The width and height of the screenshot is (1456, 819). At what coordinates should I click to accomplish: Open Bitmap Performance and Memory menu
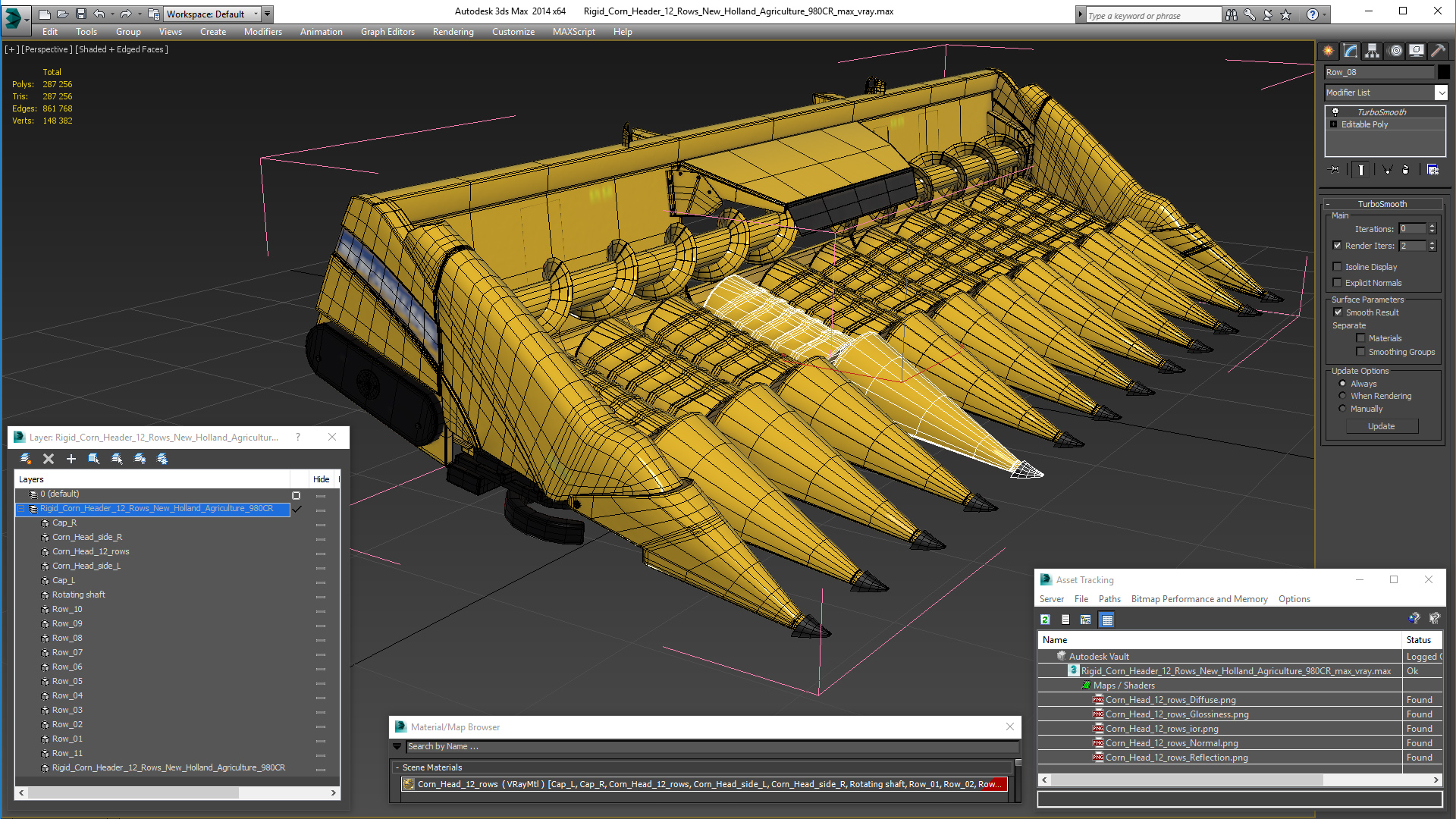(1199, 599)
